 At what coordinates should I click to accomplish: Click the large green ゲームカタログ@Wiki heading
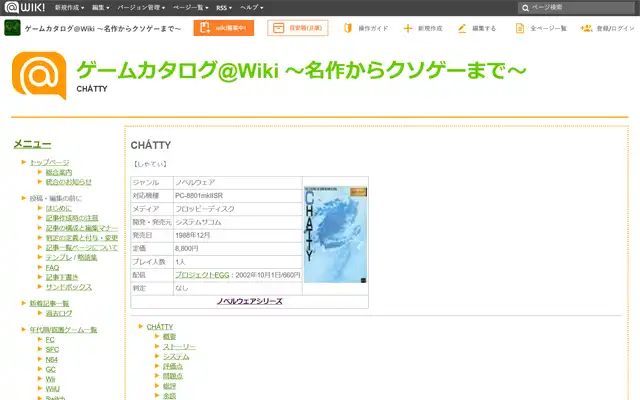coord(301,70)
